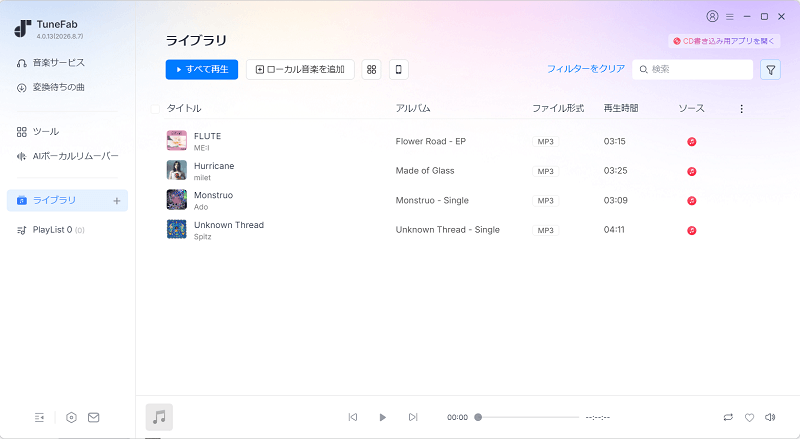Skip to next track
This screenshot has width=800, height=439.
(413, 418)
